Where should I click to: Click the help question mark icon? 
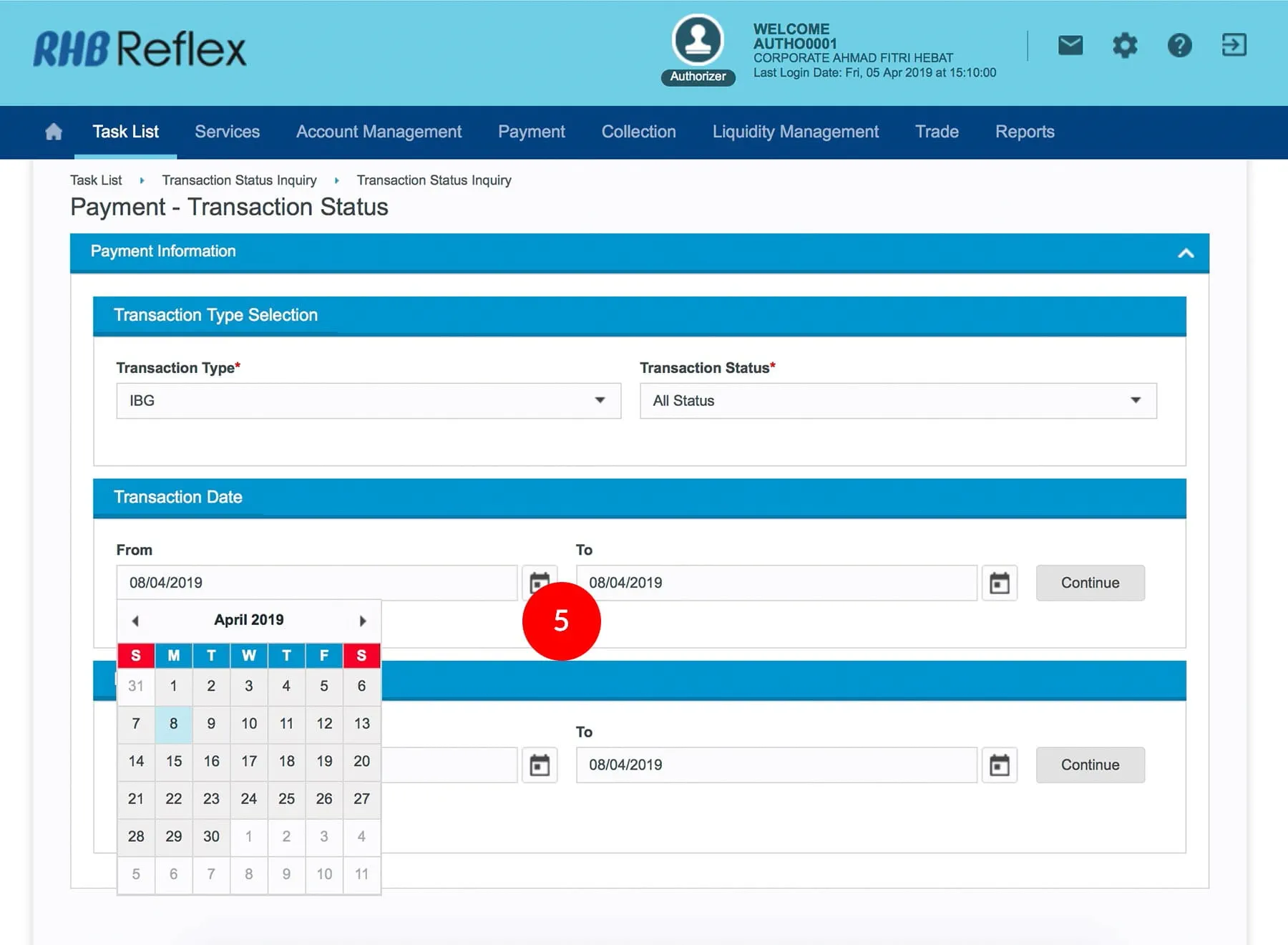pyautogui.click(x=1179, y=46)
